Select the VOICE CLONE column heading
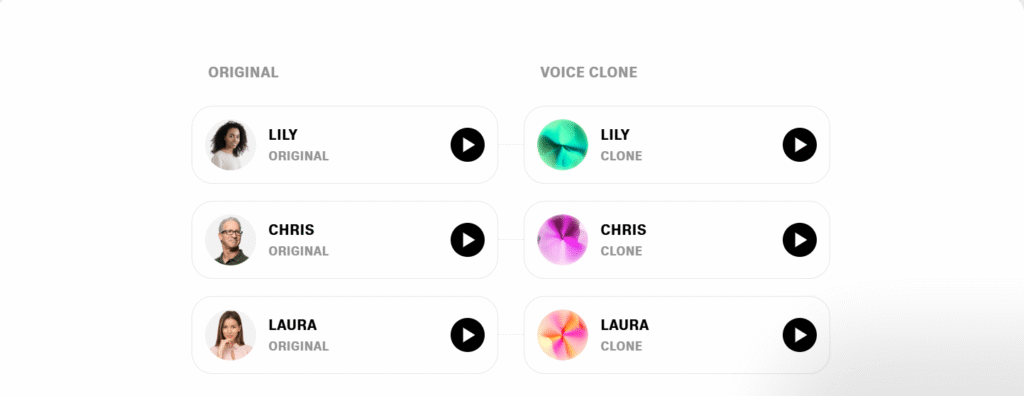Viewport: 1024px width, 396px height. (588, 73)
